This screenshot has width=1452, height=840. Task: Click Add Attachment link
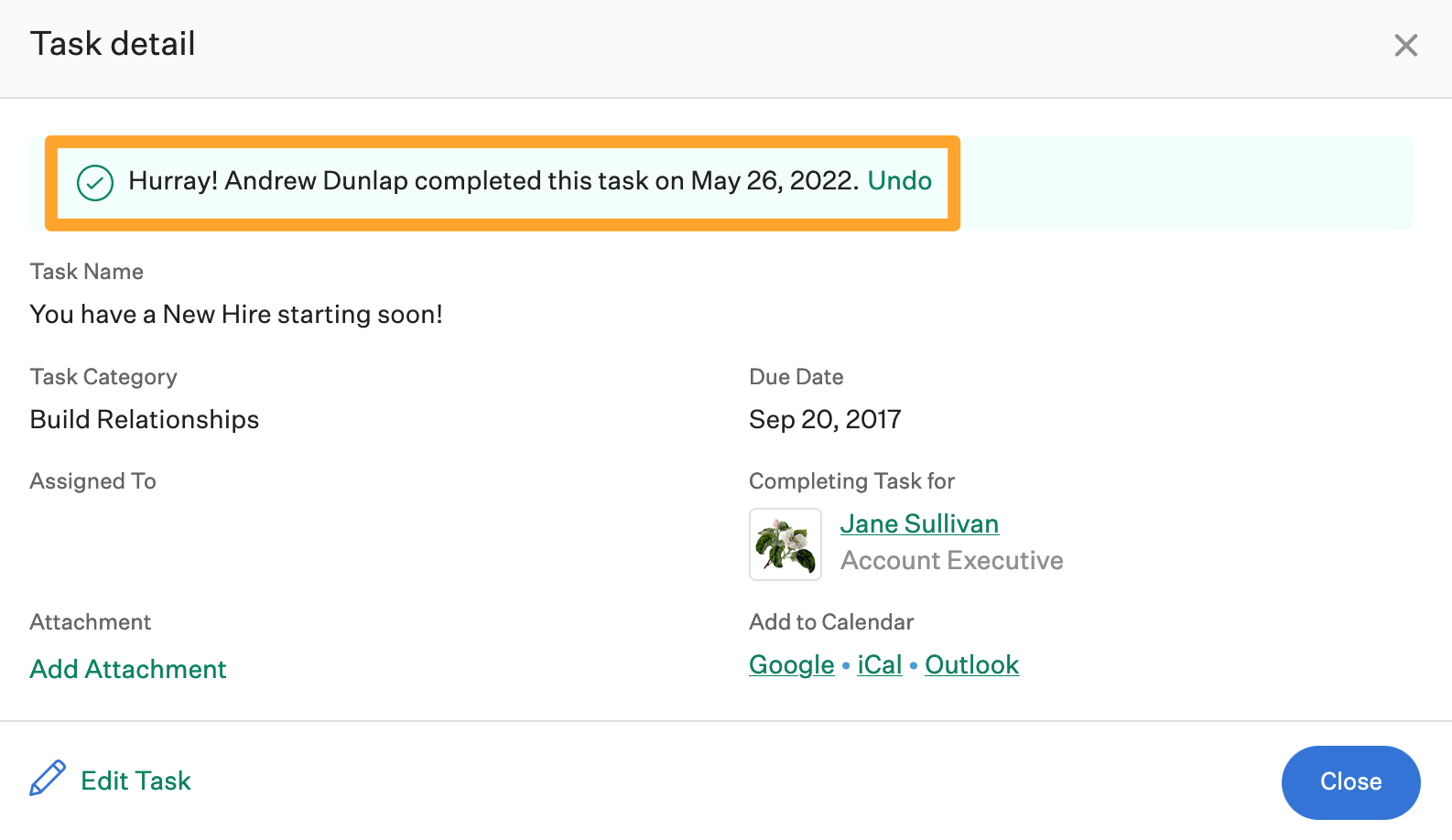[128, 669]
